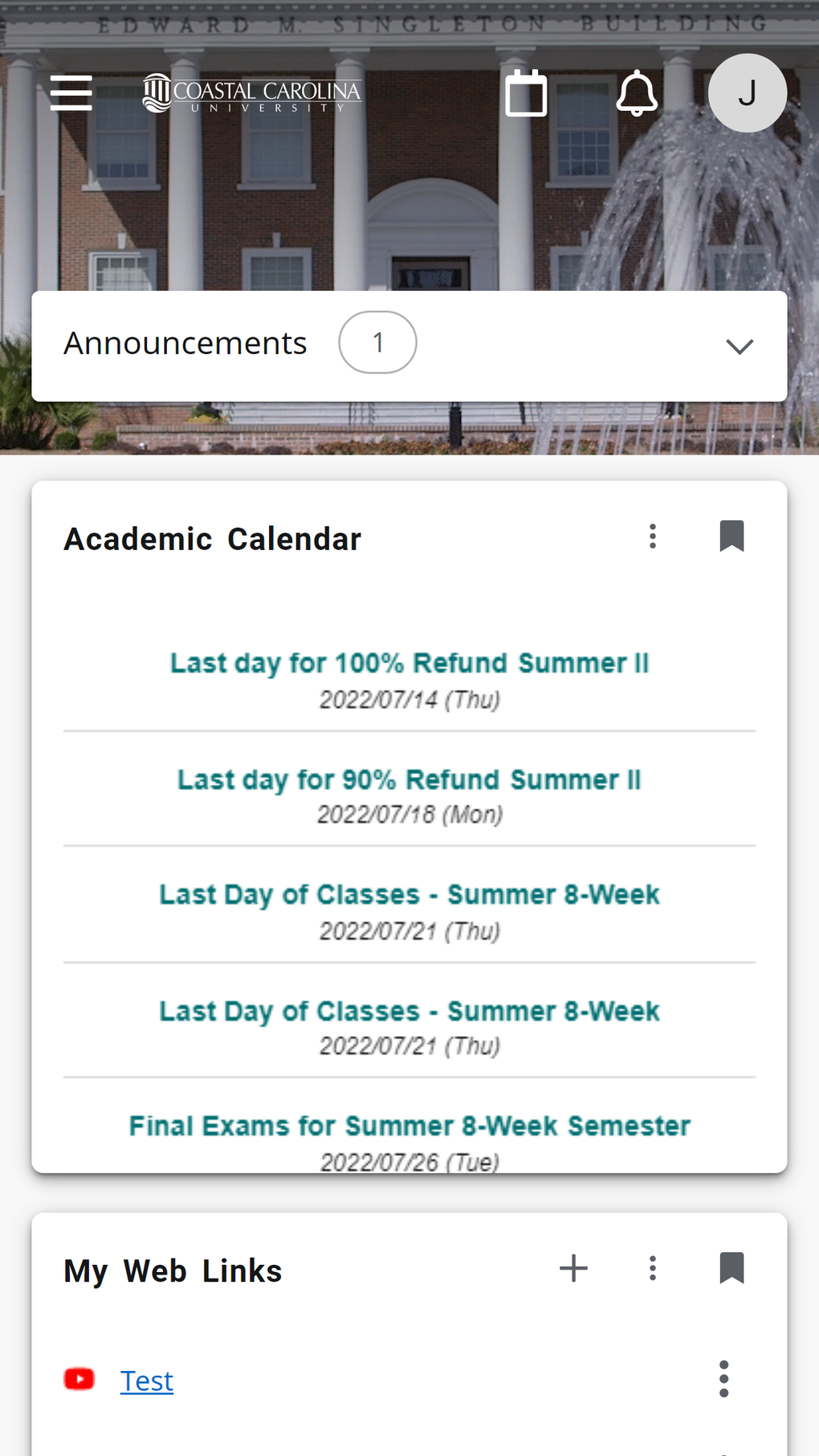The width and height of the screenshot is (819, 1456).
Task: Open the Test web link
Action: click(x=147, y=1381)
